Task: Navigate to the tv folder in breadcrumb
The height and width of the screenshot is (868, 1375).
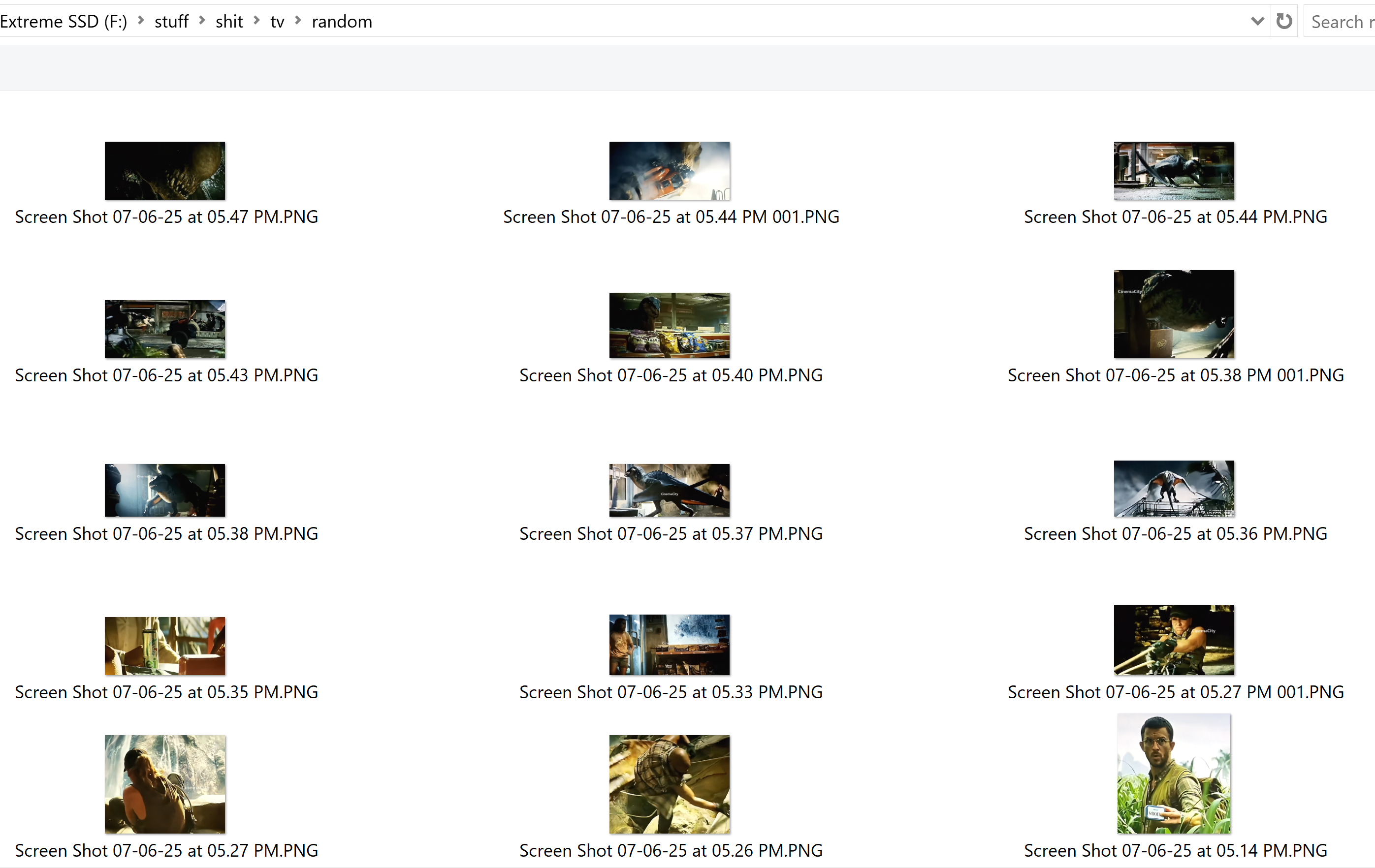Action: [277, 22]
